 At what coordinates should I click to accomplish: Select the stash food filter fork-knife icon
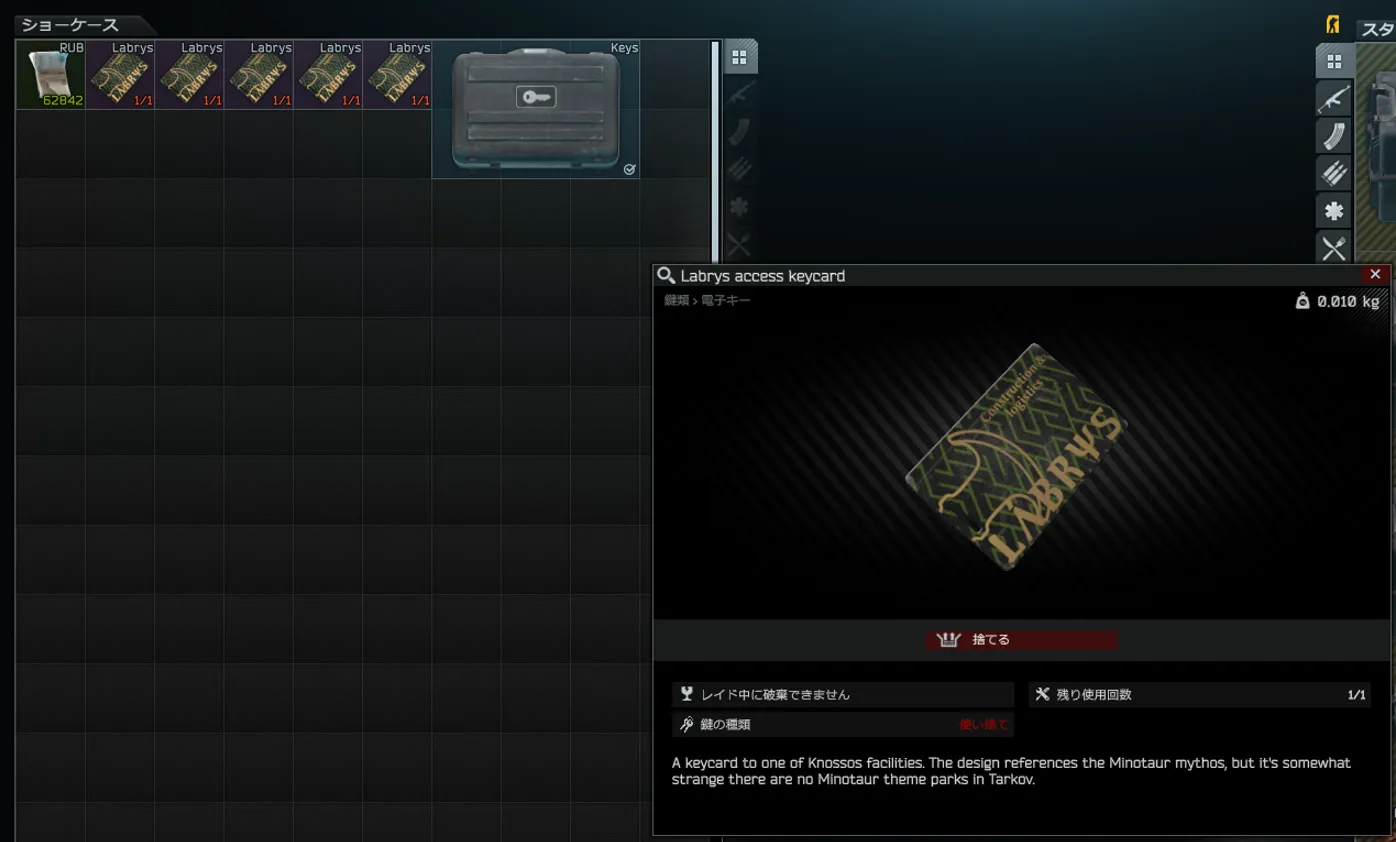click(x=1334, y=247)
